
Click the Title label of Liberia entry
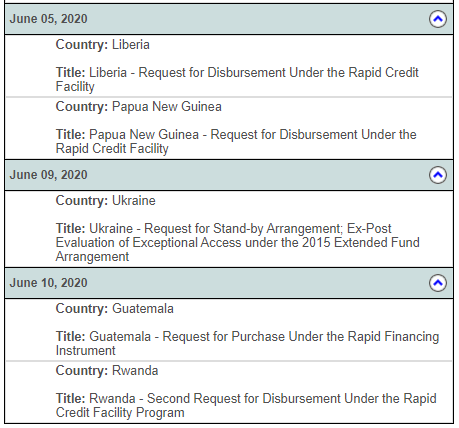(x=71, y=72)
